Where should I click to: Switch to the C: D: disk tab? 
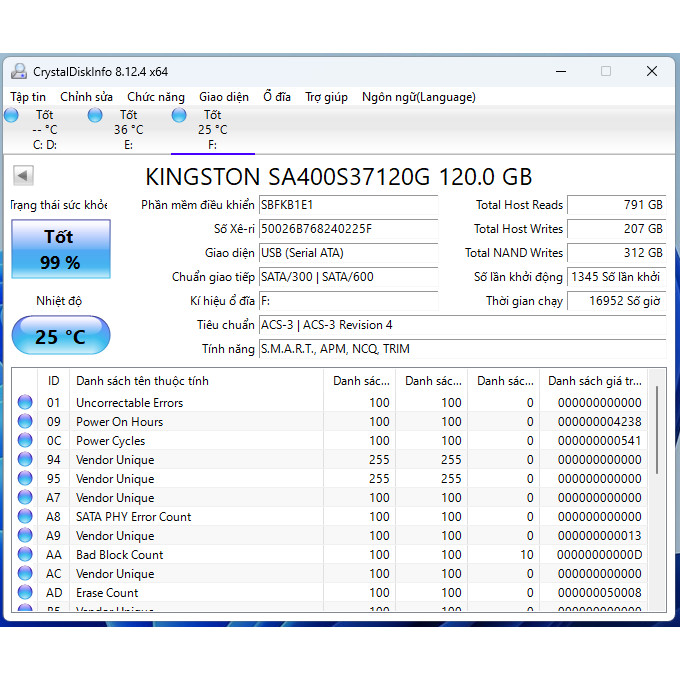click(x=45, y=130)
